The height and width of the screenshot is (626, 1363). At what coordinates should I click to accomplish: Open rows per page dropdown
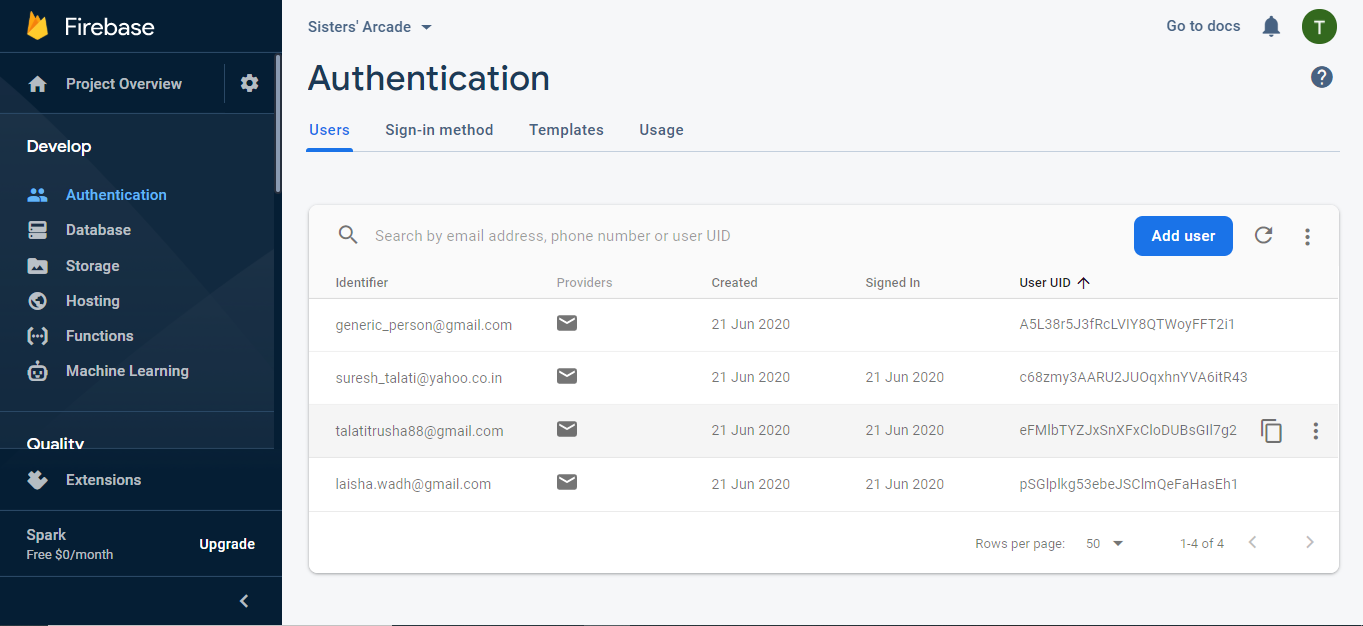tap(1105, 544)
